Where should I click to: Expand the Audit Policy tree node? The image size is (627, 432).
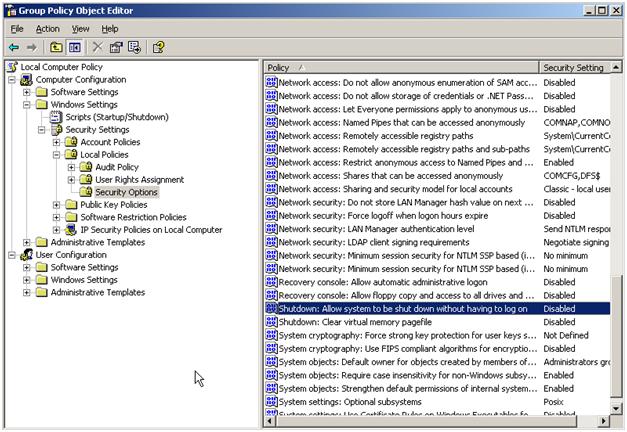coord(72,167)
